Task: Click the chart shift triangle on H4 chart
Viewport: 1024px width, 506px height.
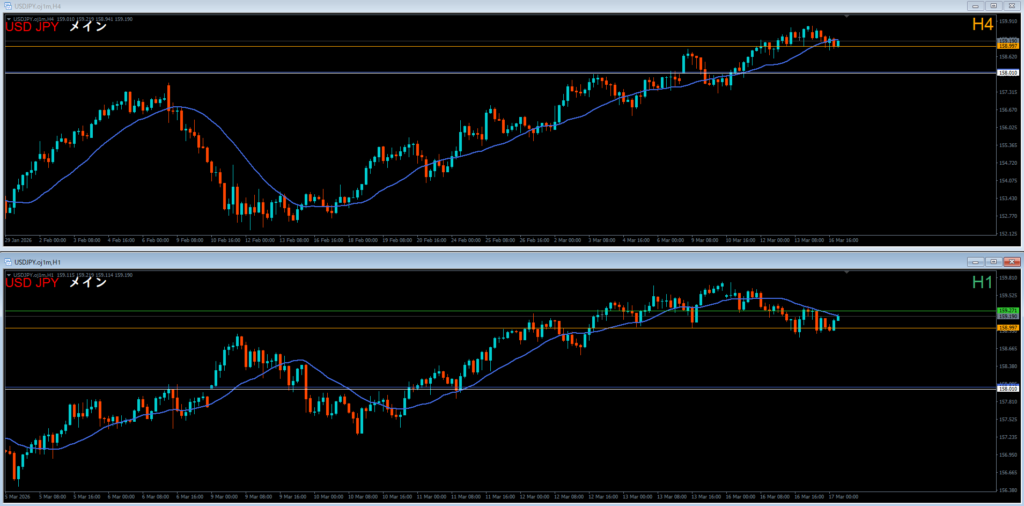Action: [x=846, y=17]
